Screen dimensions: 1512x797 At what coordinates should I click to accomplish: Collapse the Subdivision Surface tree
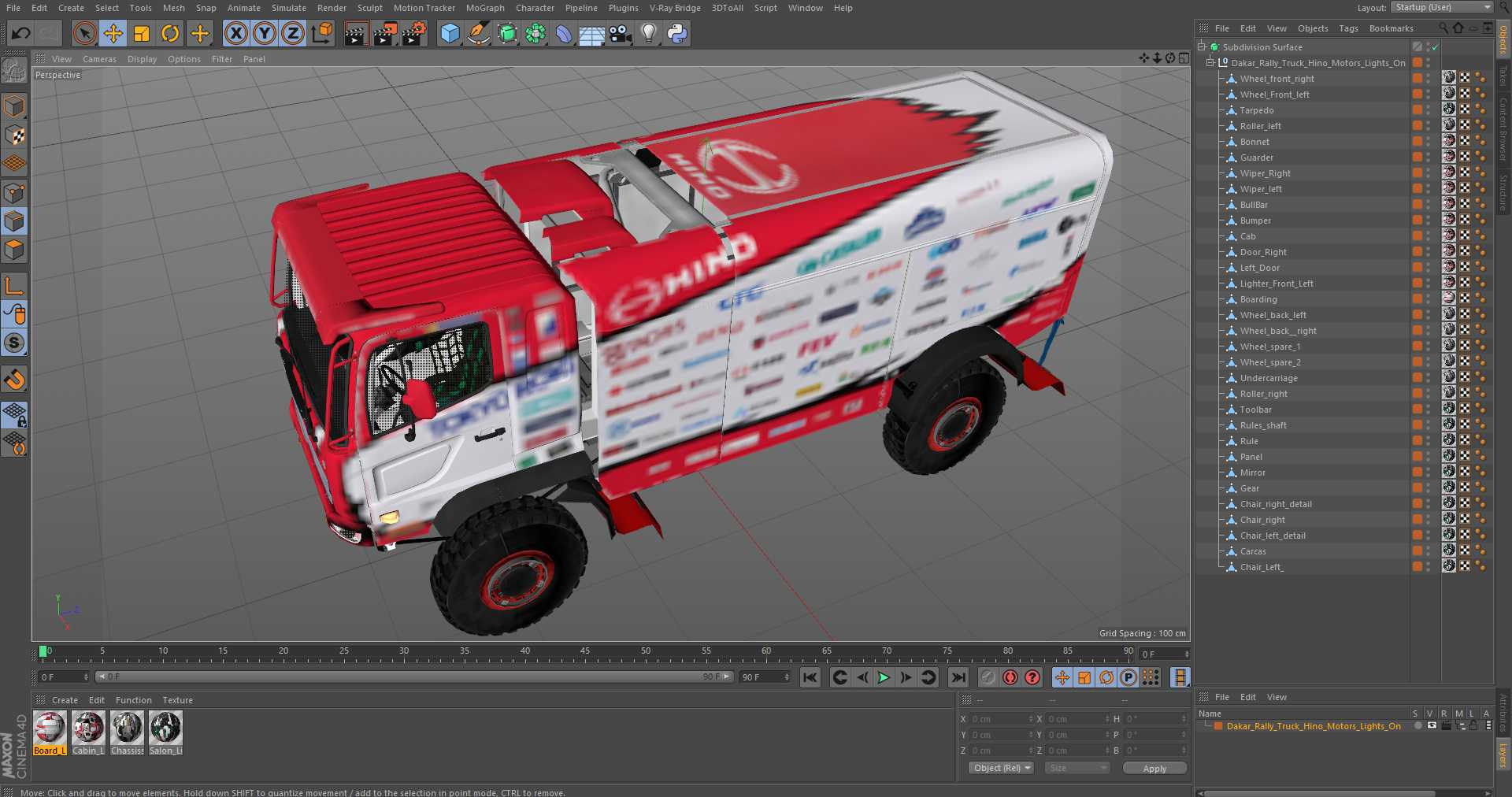tap(1202, 46)
